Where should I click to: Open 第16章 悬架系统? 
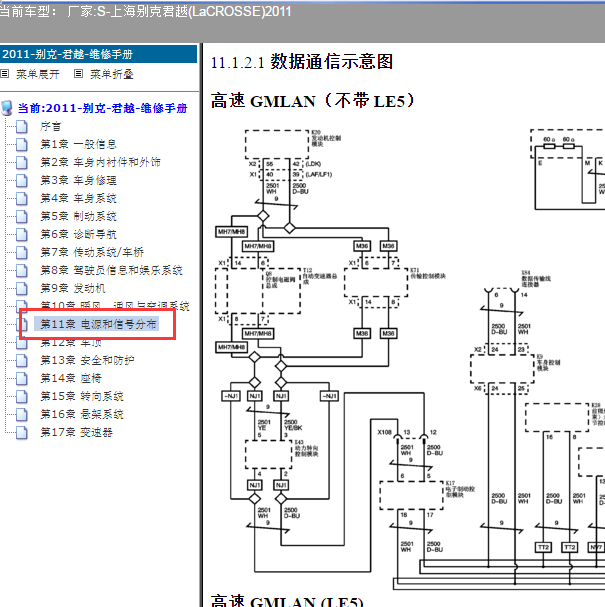click(x=82, y=414)
